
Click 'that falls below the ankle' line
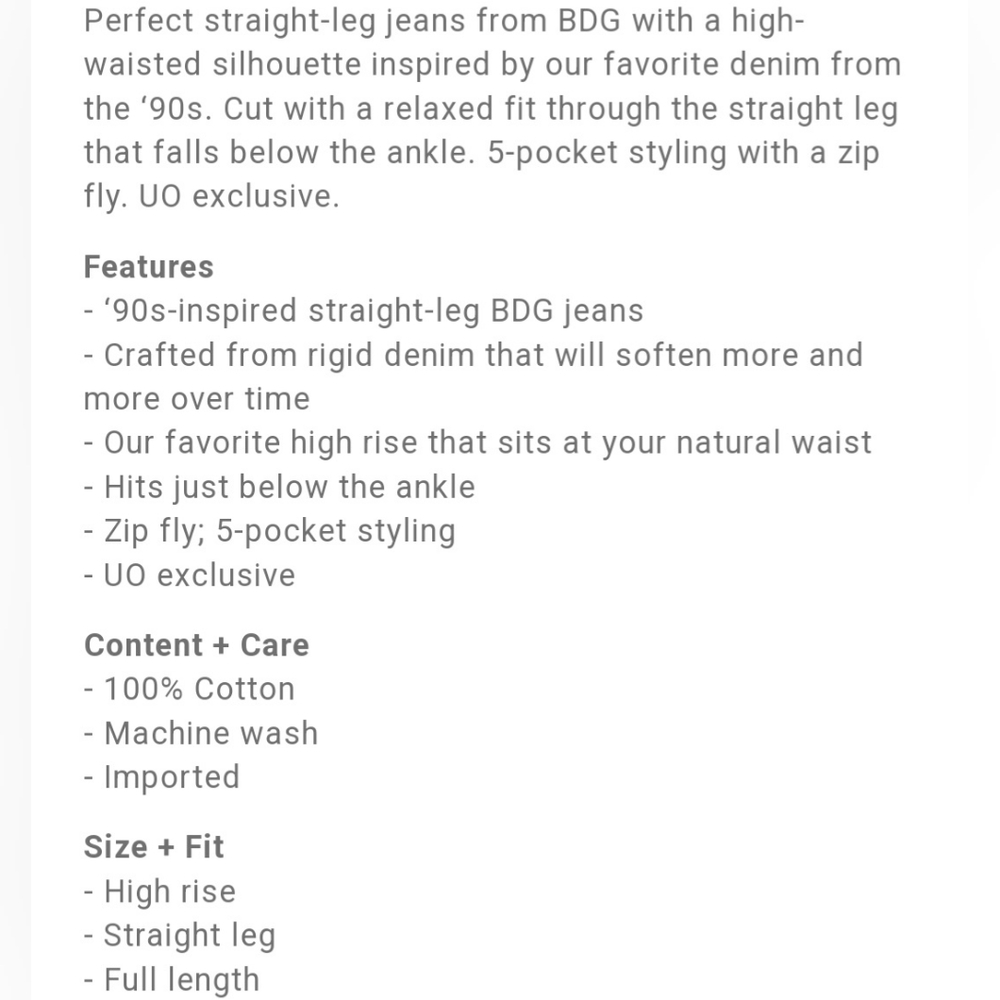click(x=482, y=152)
